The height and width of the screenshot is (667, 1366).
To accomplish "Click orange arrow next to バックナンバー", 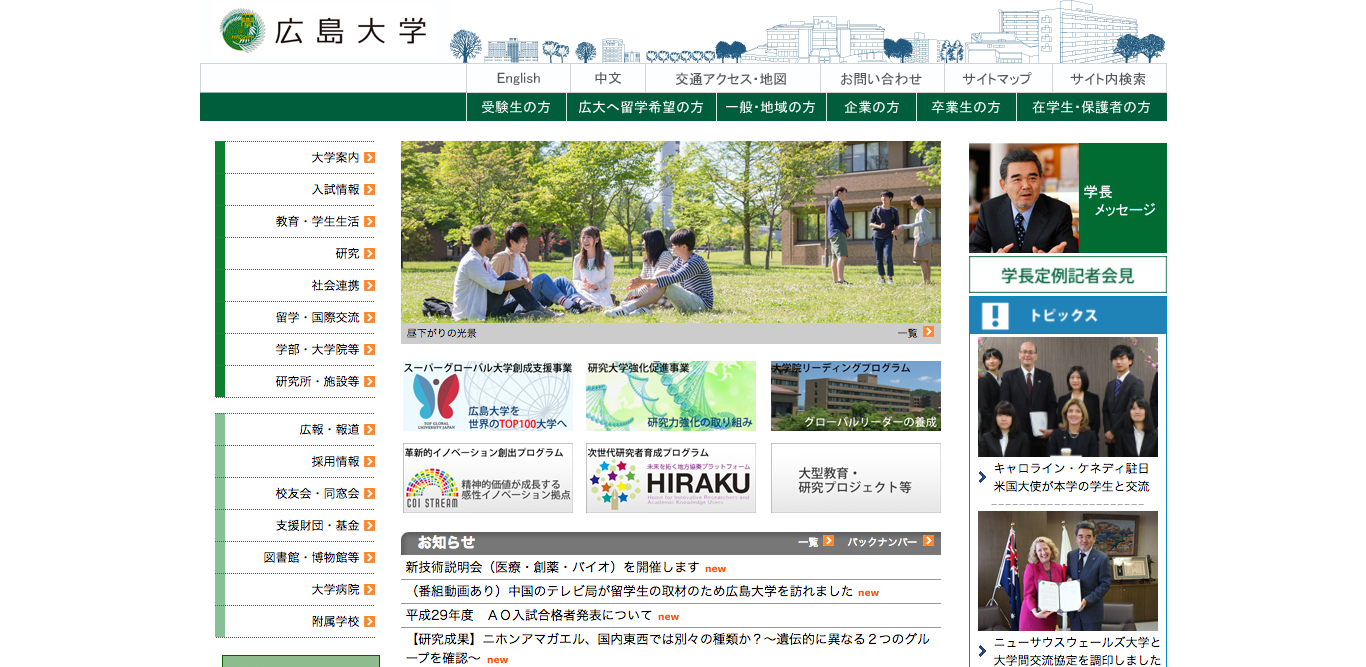I will coord(929,541).
